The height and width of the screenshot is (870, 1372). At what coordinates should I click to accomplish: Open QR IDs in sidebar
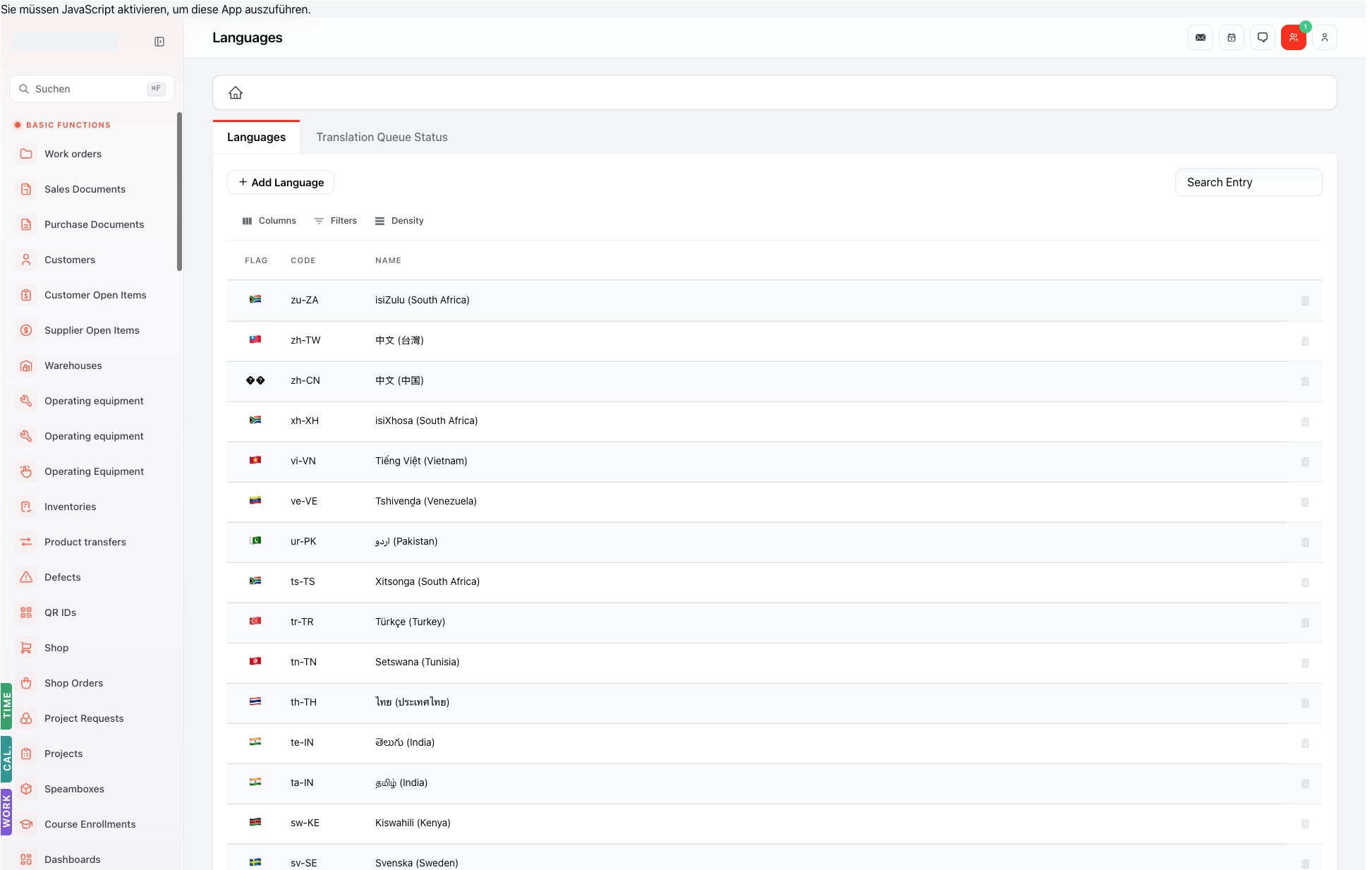pyautogui.click(x=92, y=612)
